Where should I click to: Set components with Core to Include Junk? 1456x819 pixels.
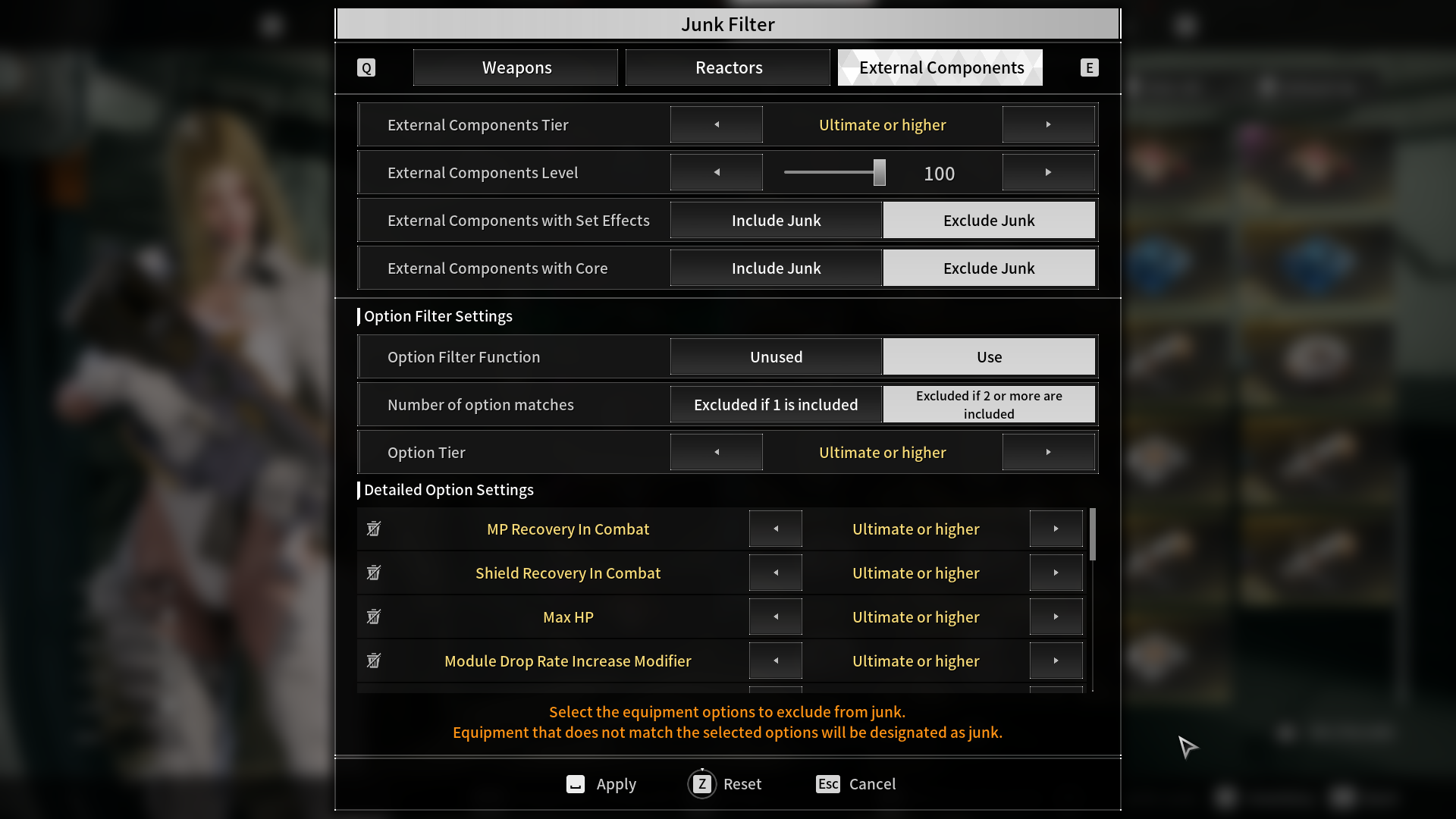(x=776, y=268)
